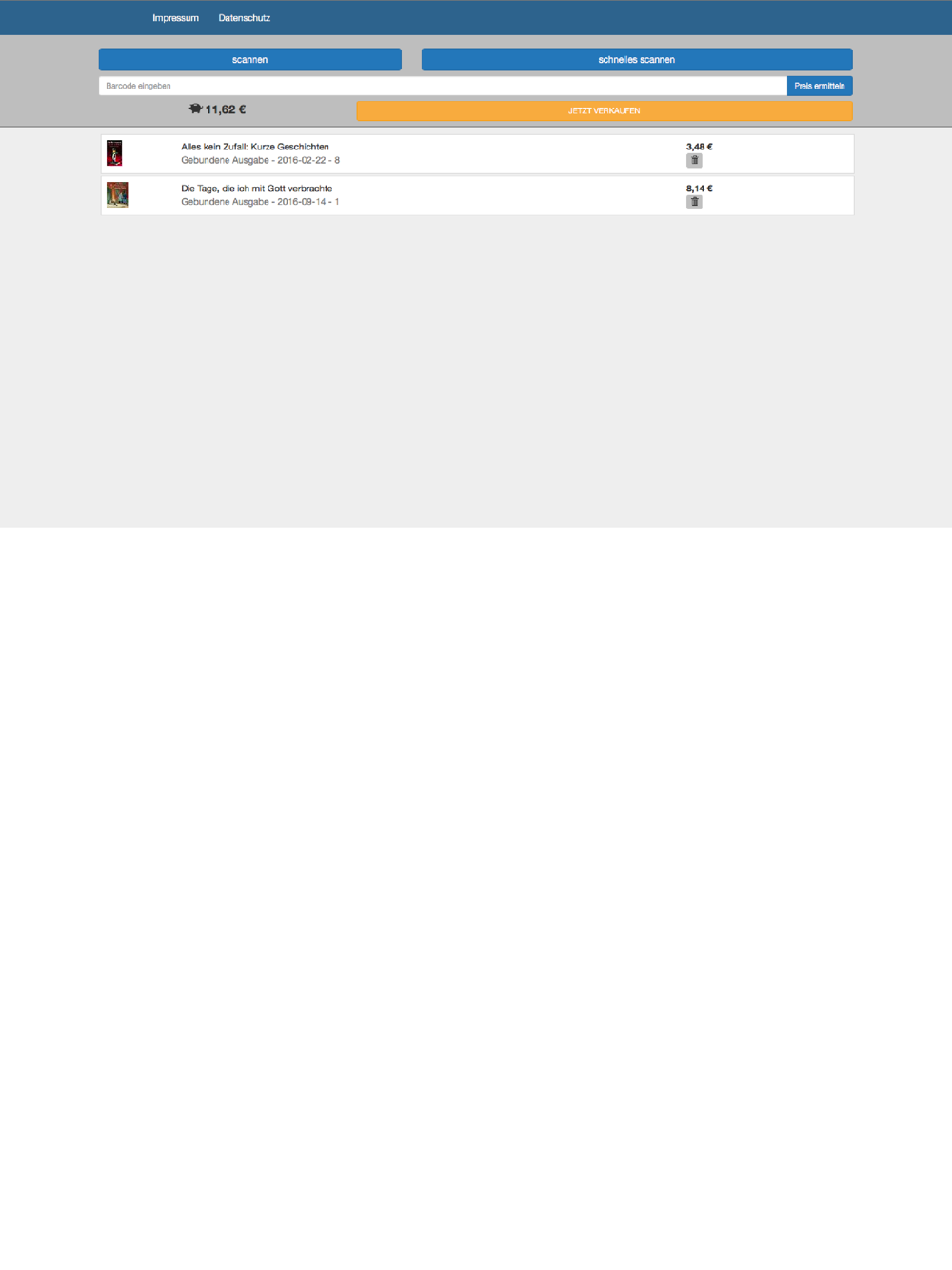This screenshot has width=952, height=1270.
Task: Click Gebundene Ausgabe 2016-09-14 details line
Action: [260, 202]
